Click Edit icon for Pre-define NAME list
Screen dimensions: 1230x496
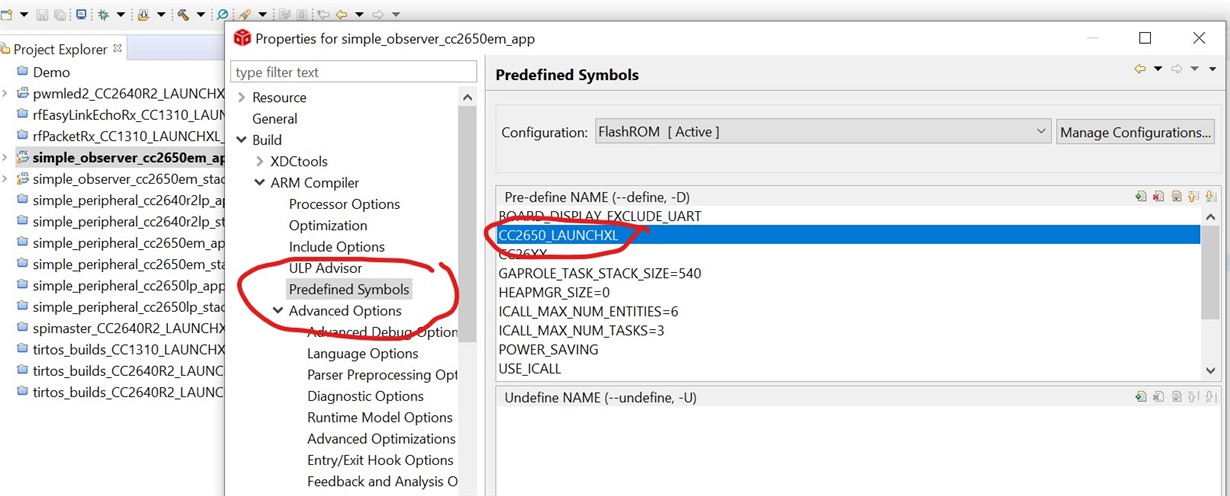point(1176,196)
